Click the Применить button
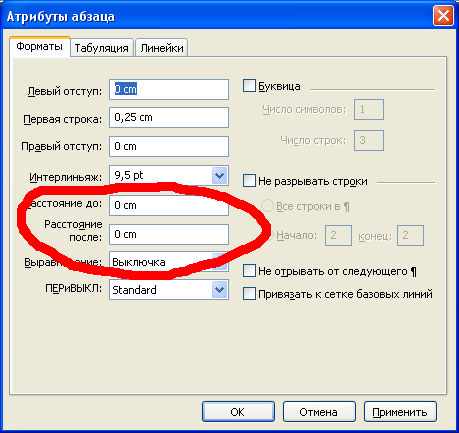Screen dimensions: 459x433 point(400,412)
